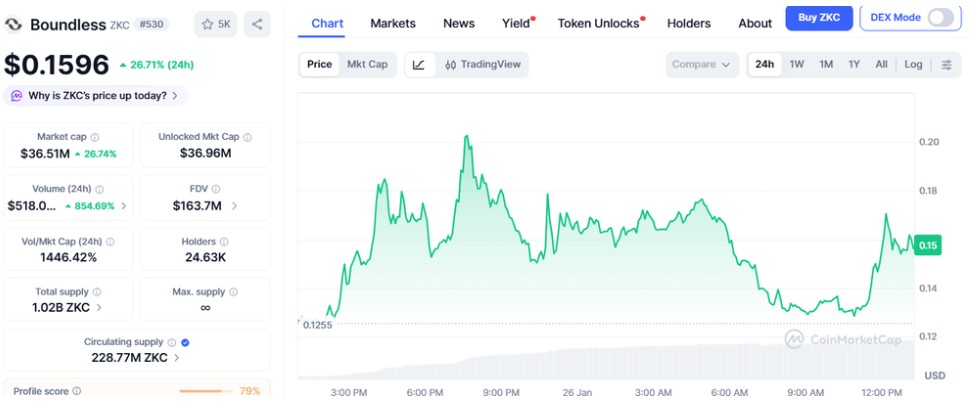Viewport: 971px width, 415px height.
Task: Click the Boundless coin logo
Action: point(14,24)
